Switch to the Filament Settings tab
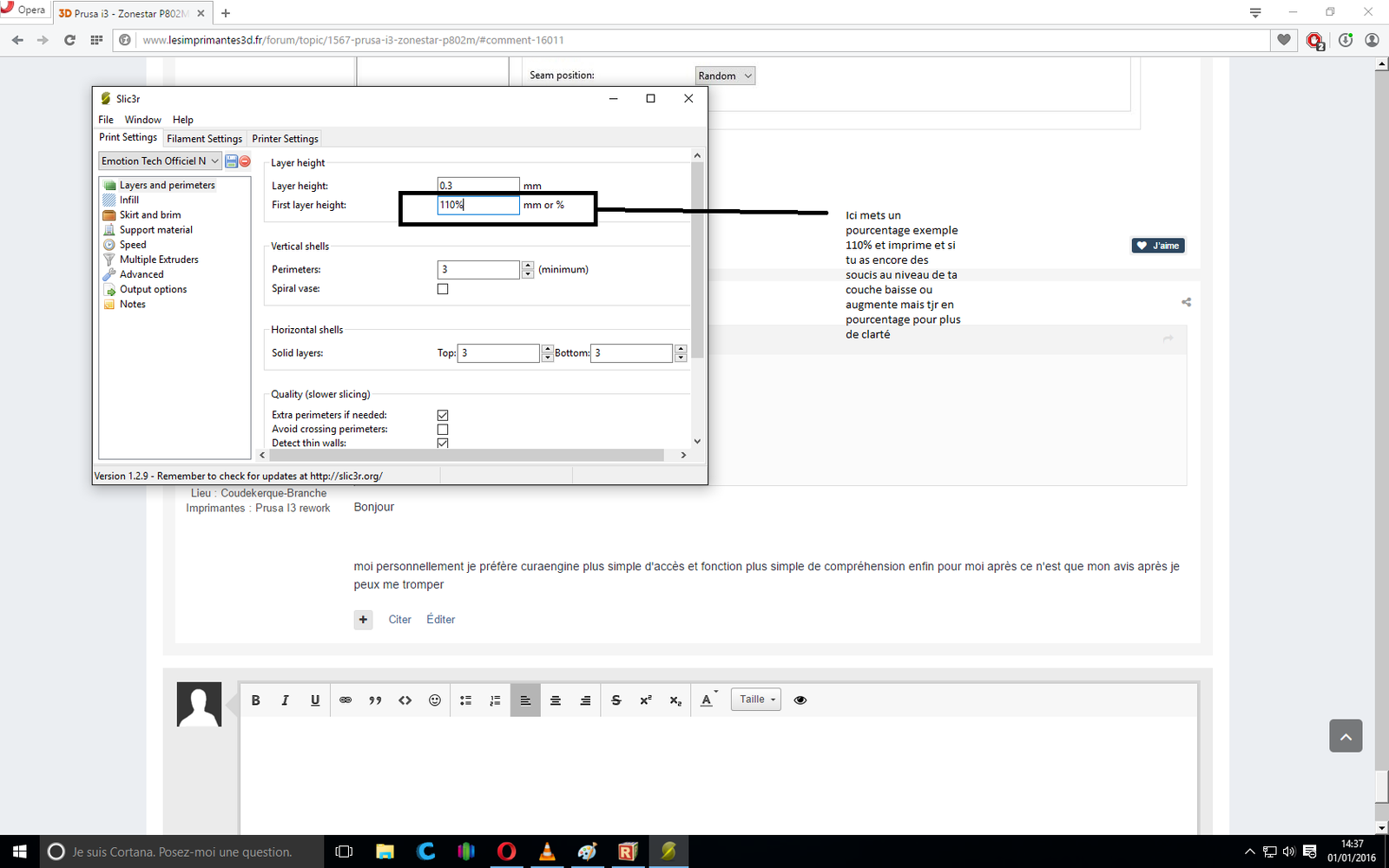Image resolution: width=1389 pixels, height=868 pixels. coord(204,139)
